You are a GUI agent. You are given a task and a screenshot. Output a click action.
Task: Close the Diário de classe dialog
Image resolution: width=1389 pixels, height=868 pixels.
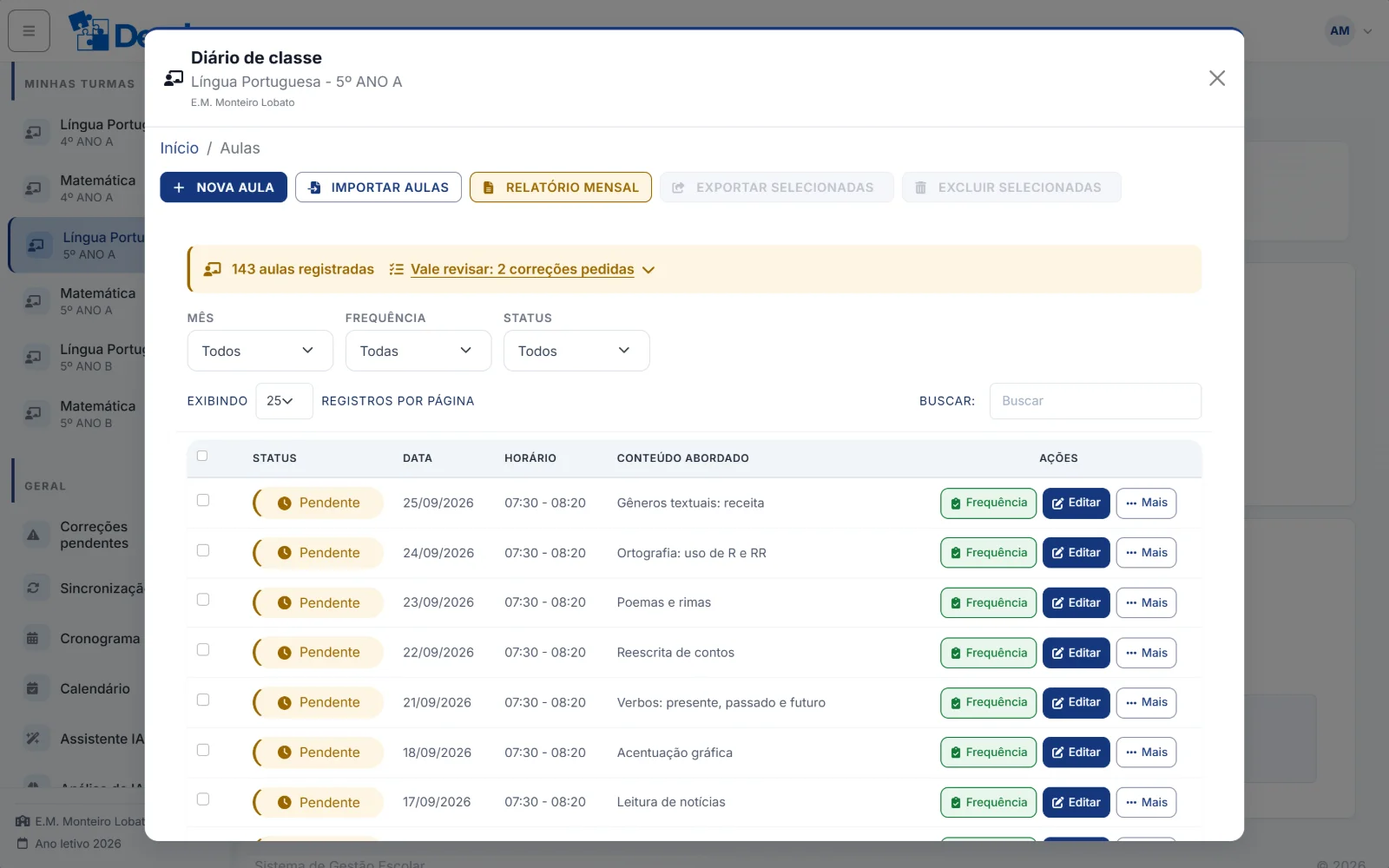[1217, 78]
